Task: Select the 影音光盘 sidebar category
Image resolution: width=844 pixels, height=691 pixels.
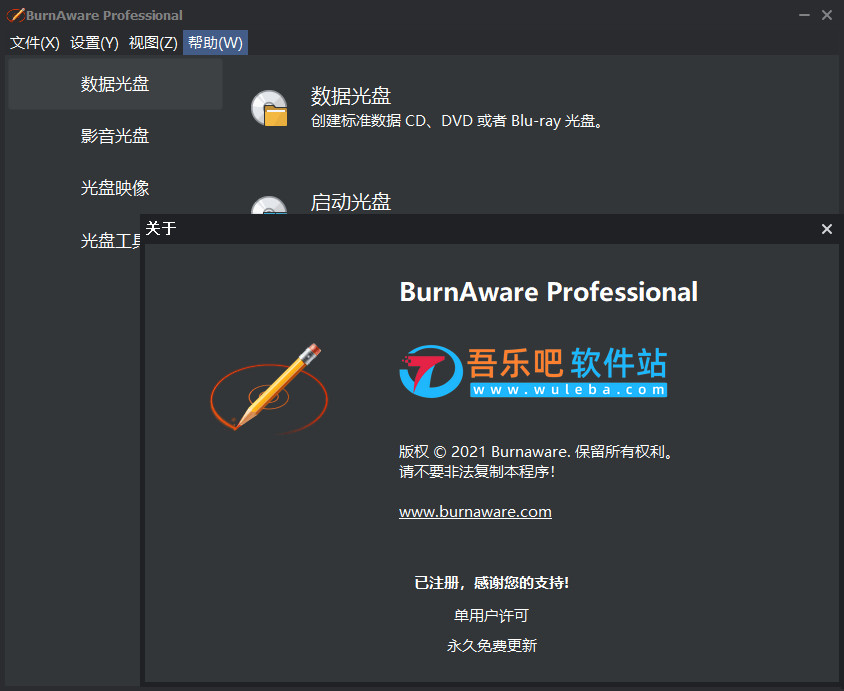Action: 115,136
